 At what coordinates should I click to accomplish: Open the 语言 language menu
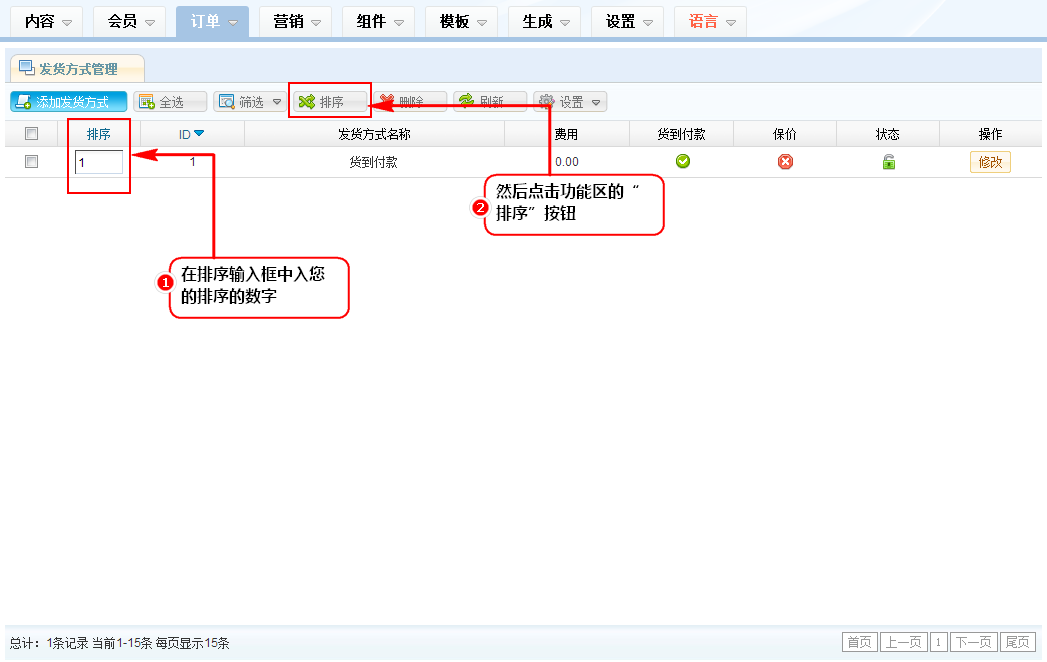710,21
